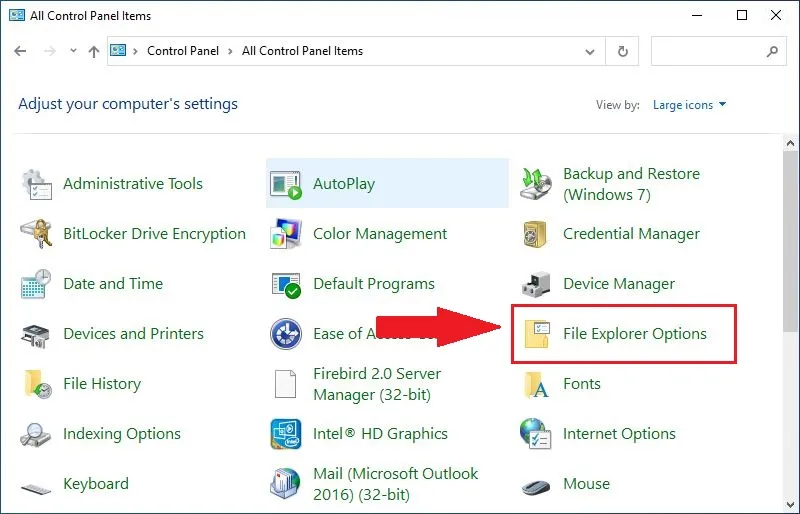This screenshot has width=800, height=514.
Task: Open the File History link
Action: (x=102, y=384)
